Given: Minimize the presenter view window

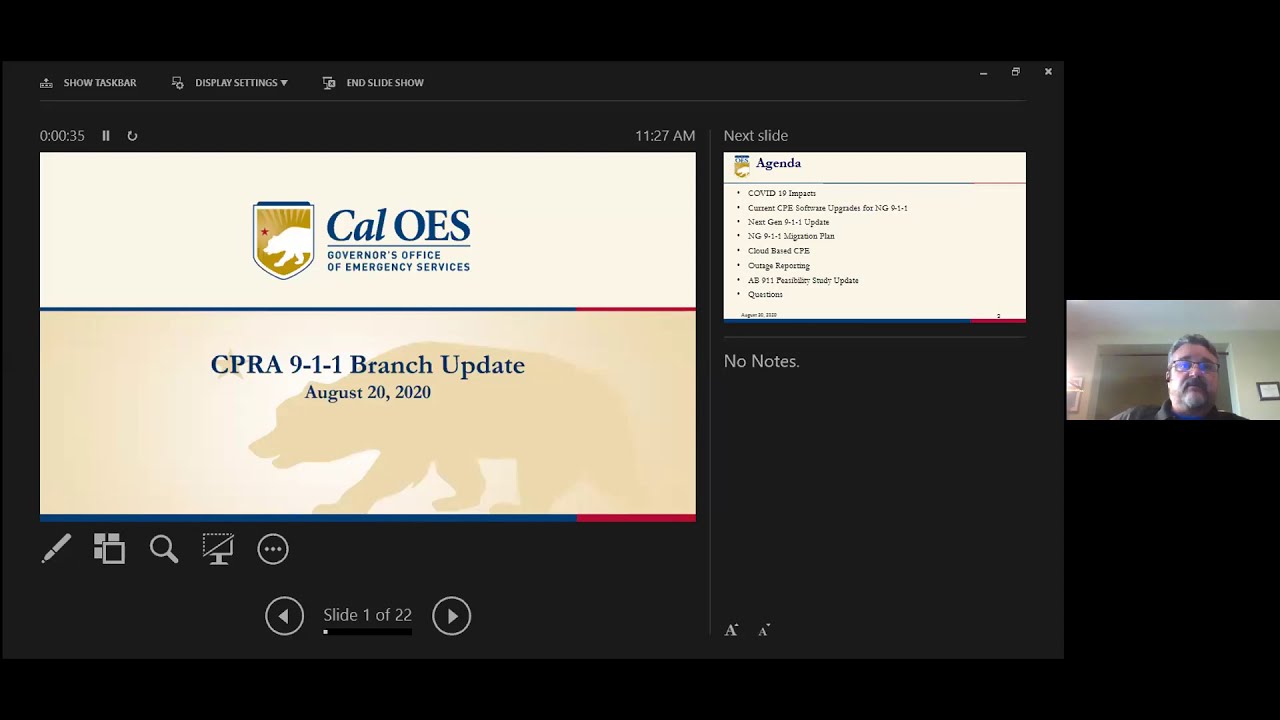Looking at the screenshot, I should (x=983, y=72).
